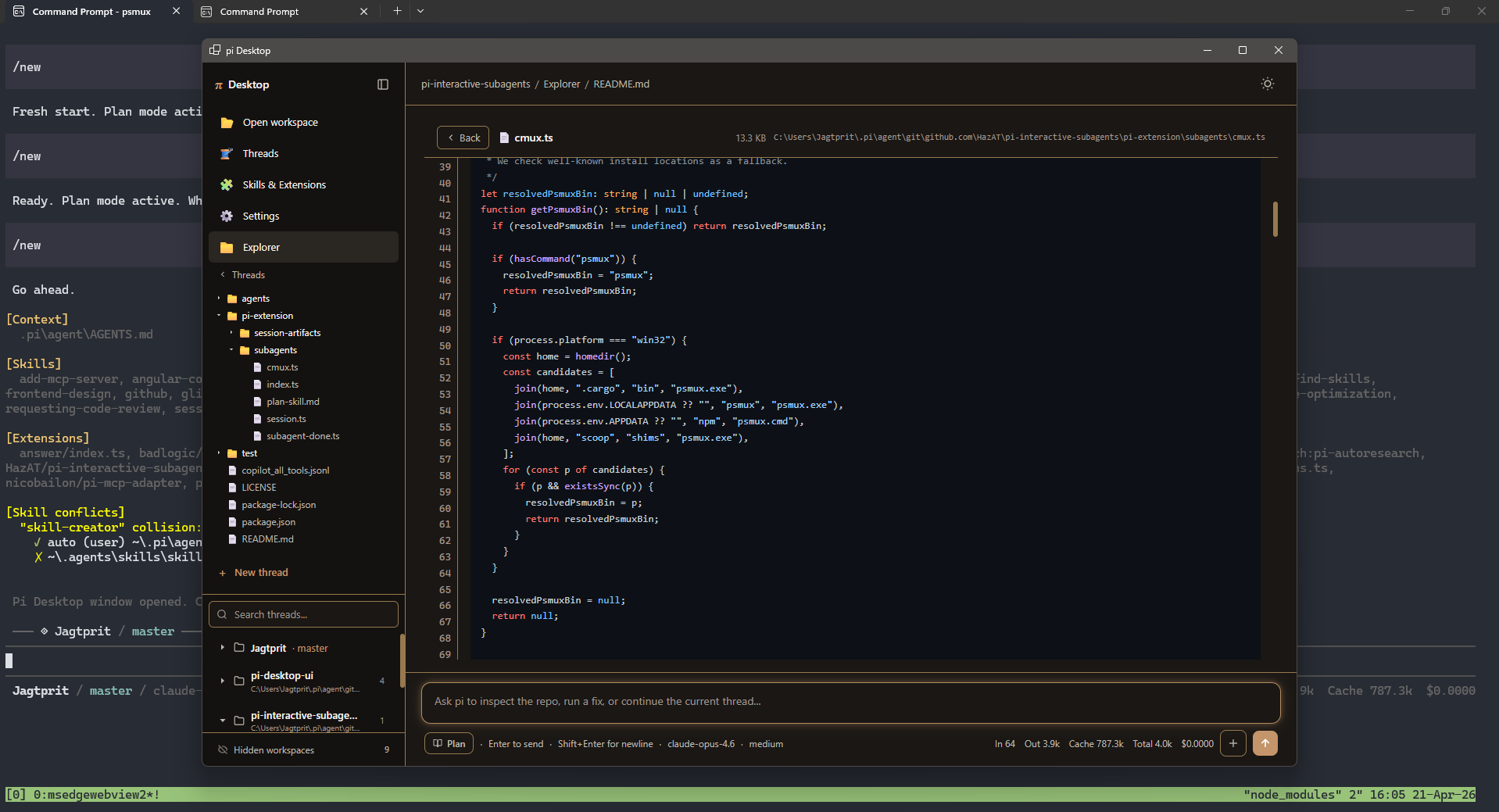
Task: Select the Explorer sidebar item
Action: click(x=303, y=247)
